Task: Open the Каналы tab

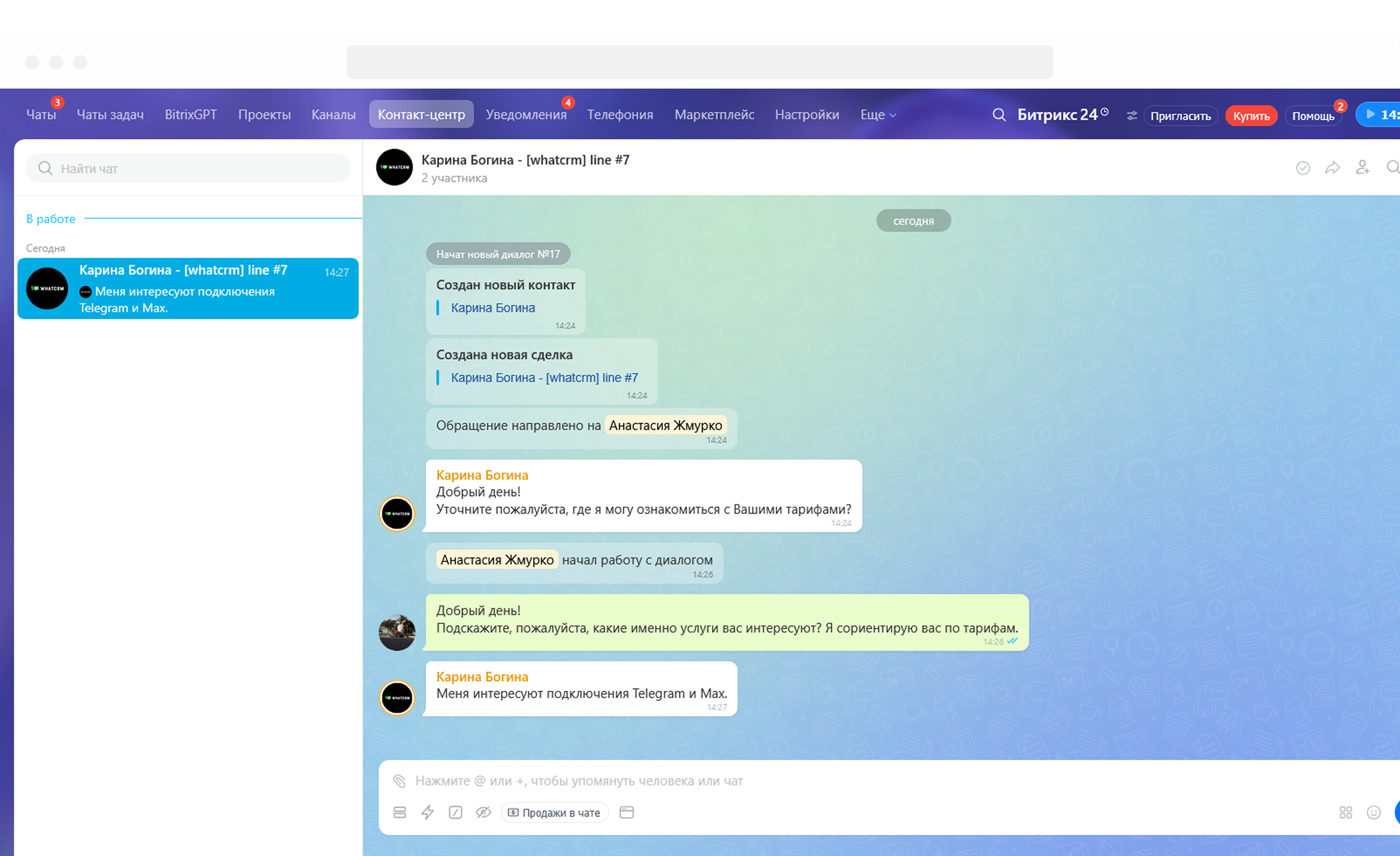Action: (333, 114)
